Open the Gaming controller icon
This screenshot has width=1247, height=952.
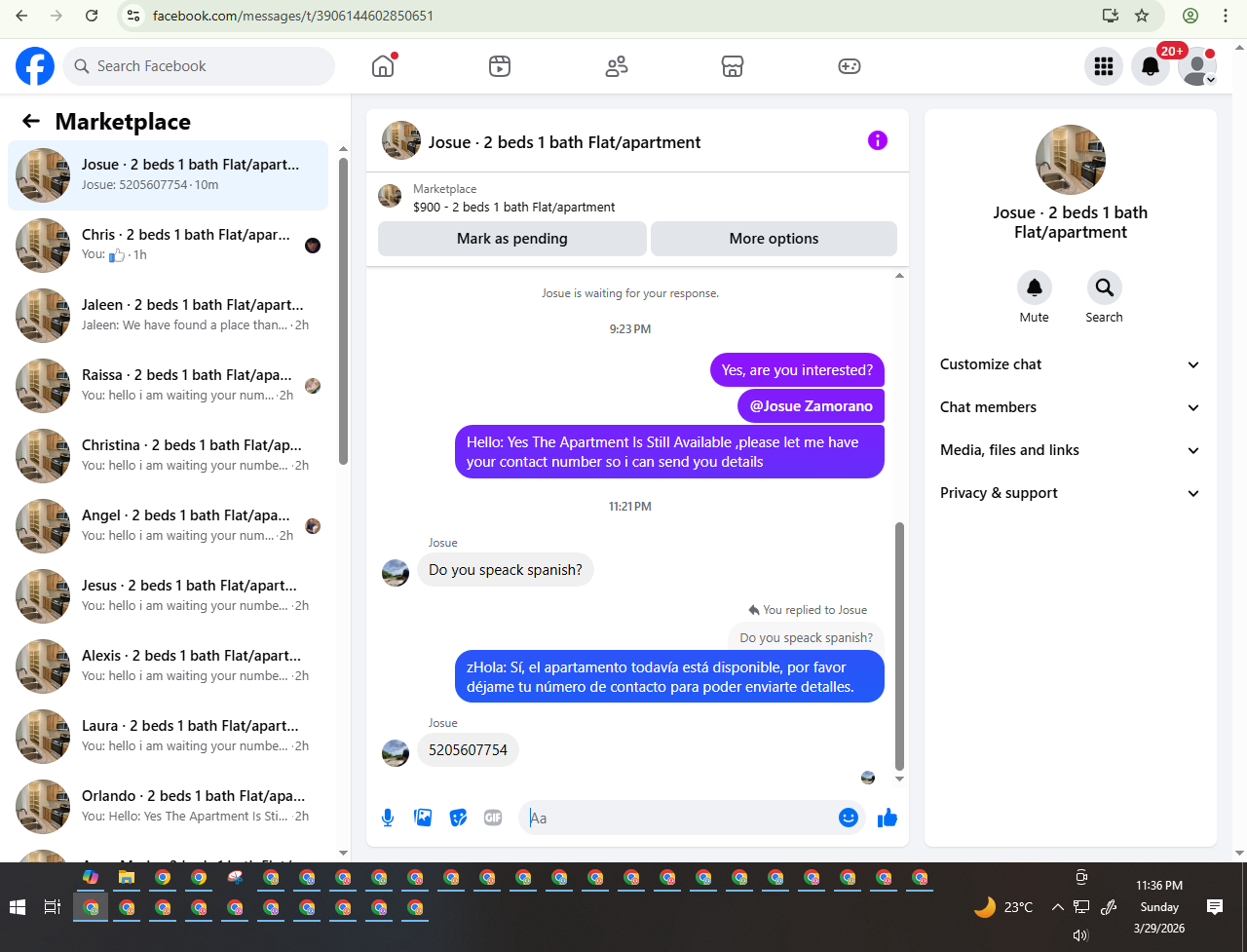(850, 66)
